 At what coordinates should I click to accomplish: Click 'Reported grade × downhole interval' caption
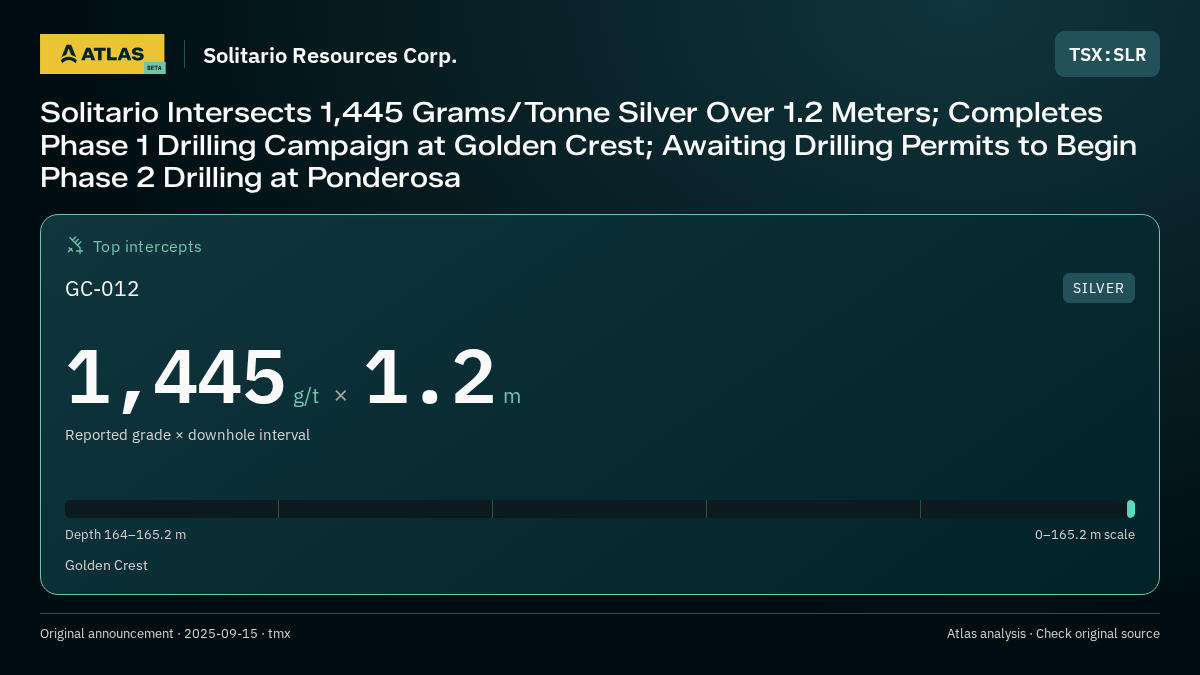click(x=187, y=435)
